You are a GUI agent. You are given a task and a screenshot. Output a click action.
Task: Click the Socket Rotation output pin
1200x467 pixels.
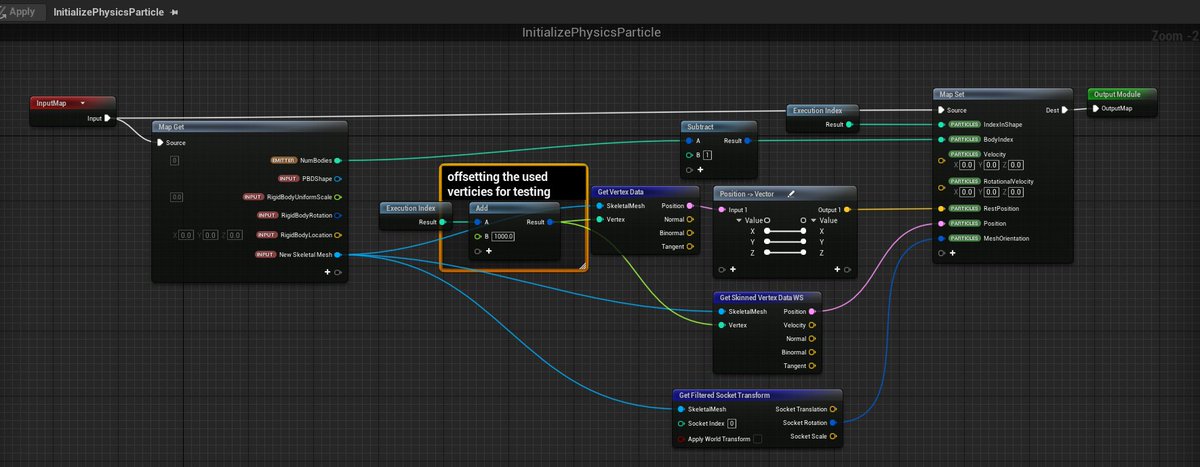click(834, 422)
